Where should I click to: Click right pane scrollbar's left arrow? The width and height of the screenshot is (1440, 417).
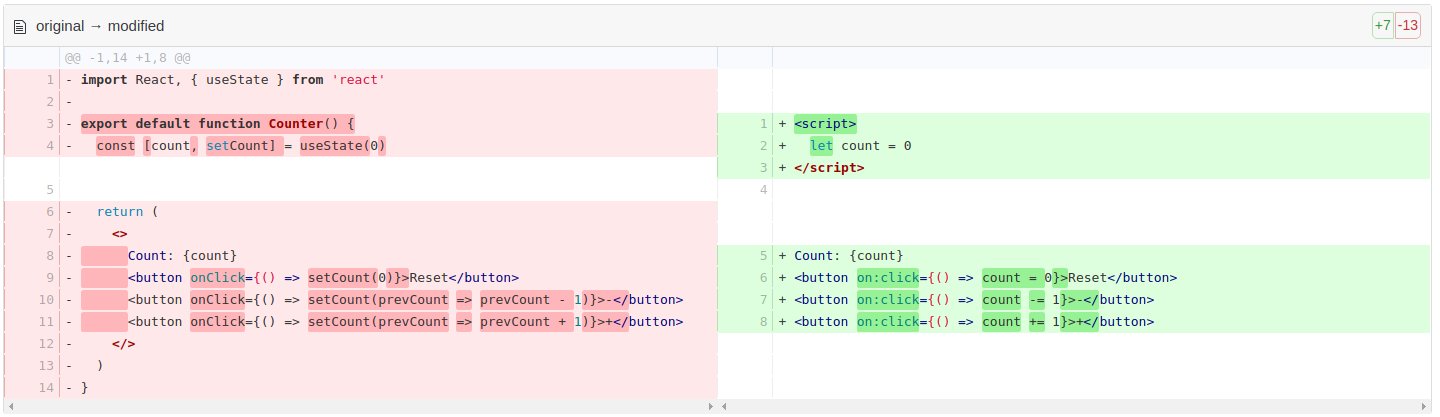coord(724,407)
